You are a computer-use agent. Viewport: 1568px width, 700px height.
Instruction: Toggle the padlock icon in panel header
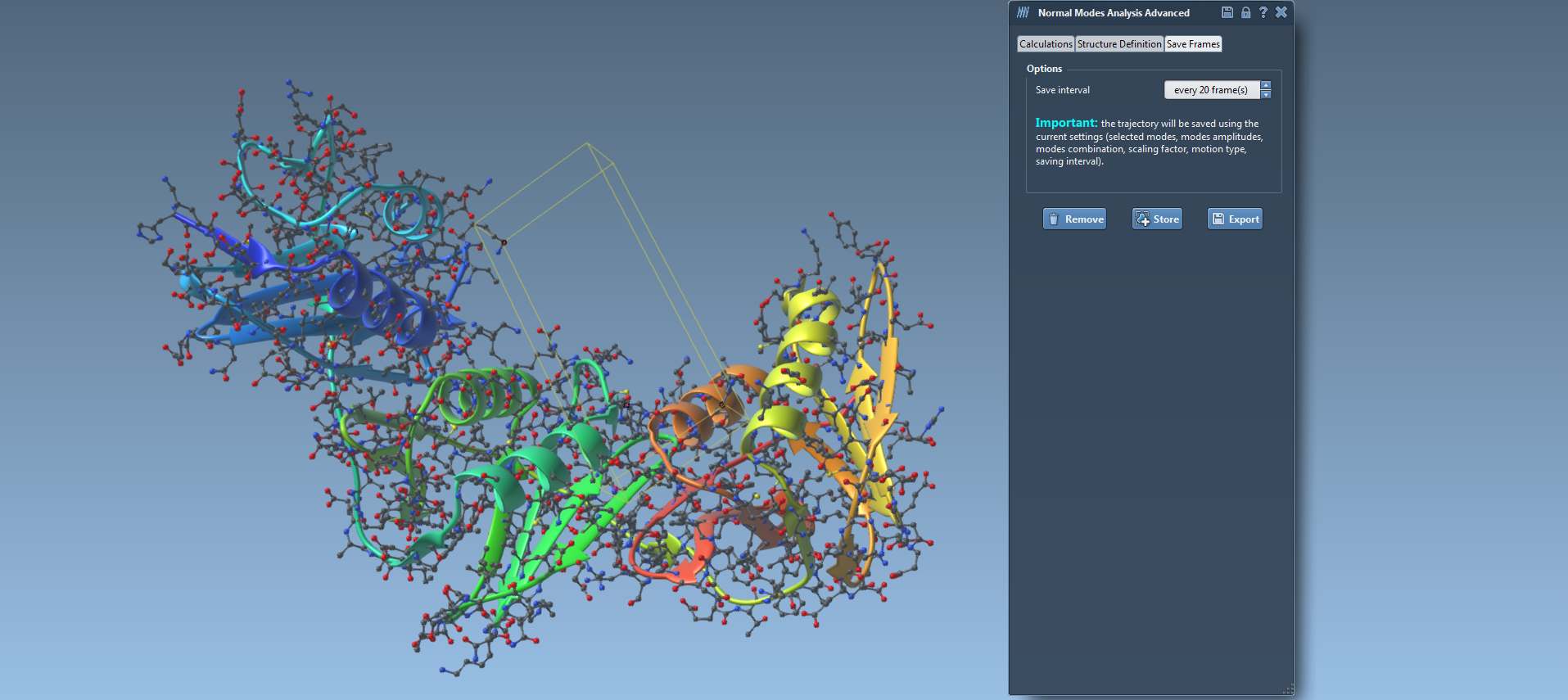tap(1245, 12)
